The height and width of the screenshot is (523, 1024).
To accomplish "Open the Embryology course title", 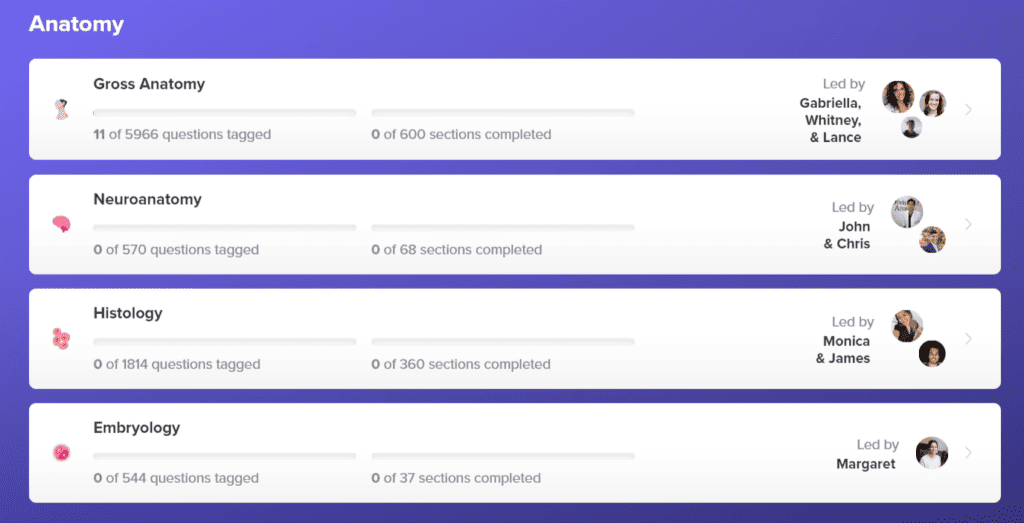I will [x=136, y=428].
